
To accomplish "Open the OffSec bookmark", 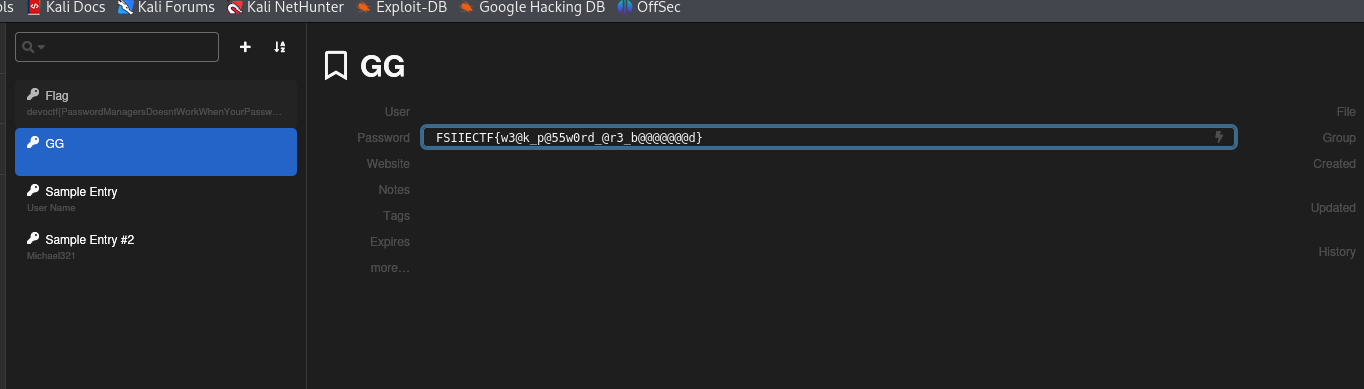I will pyautogui.click(x=649, y=7).
